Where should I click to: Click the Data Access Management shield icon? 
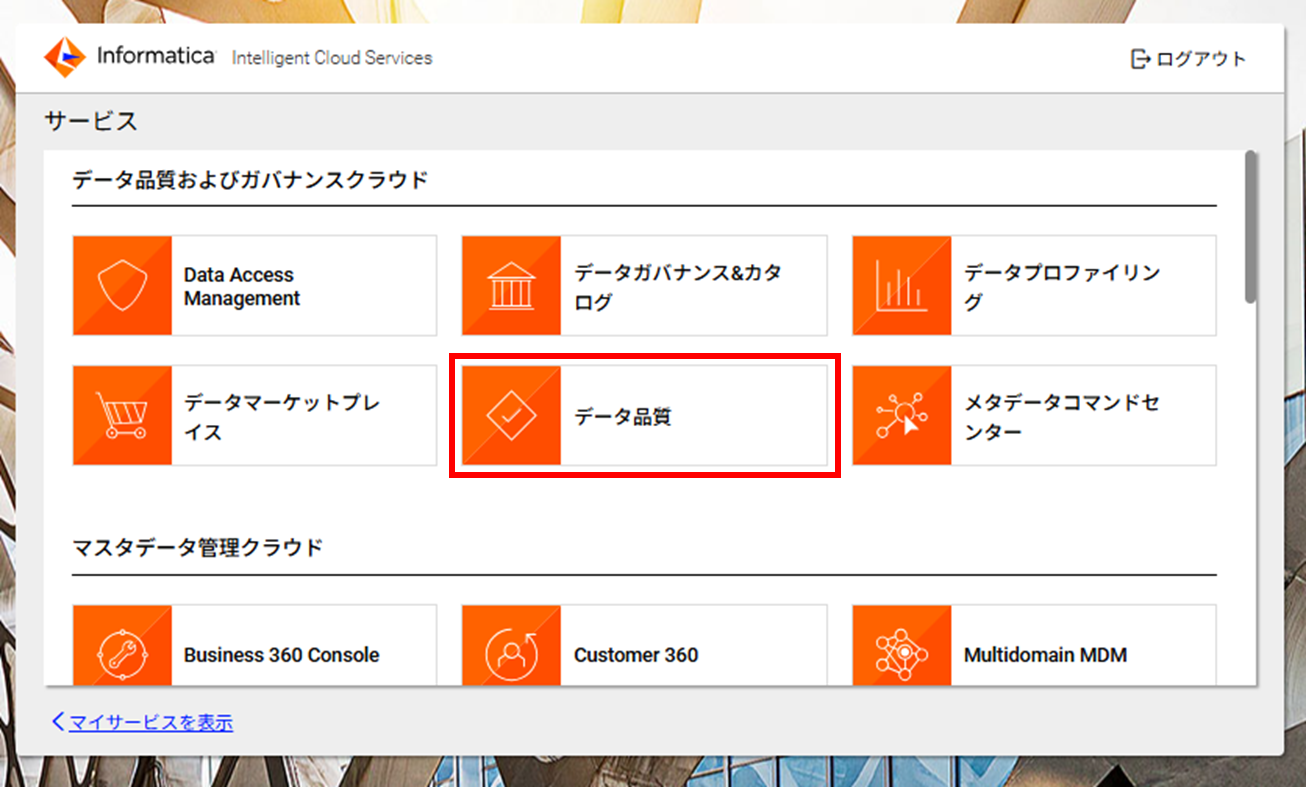122,286
